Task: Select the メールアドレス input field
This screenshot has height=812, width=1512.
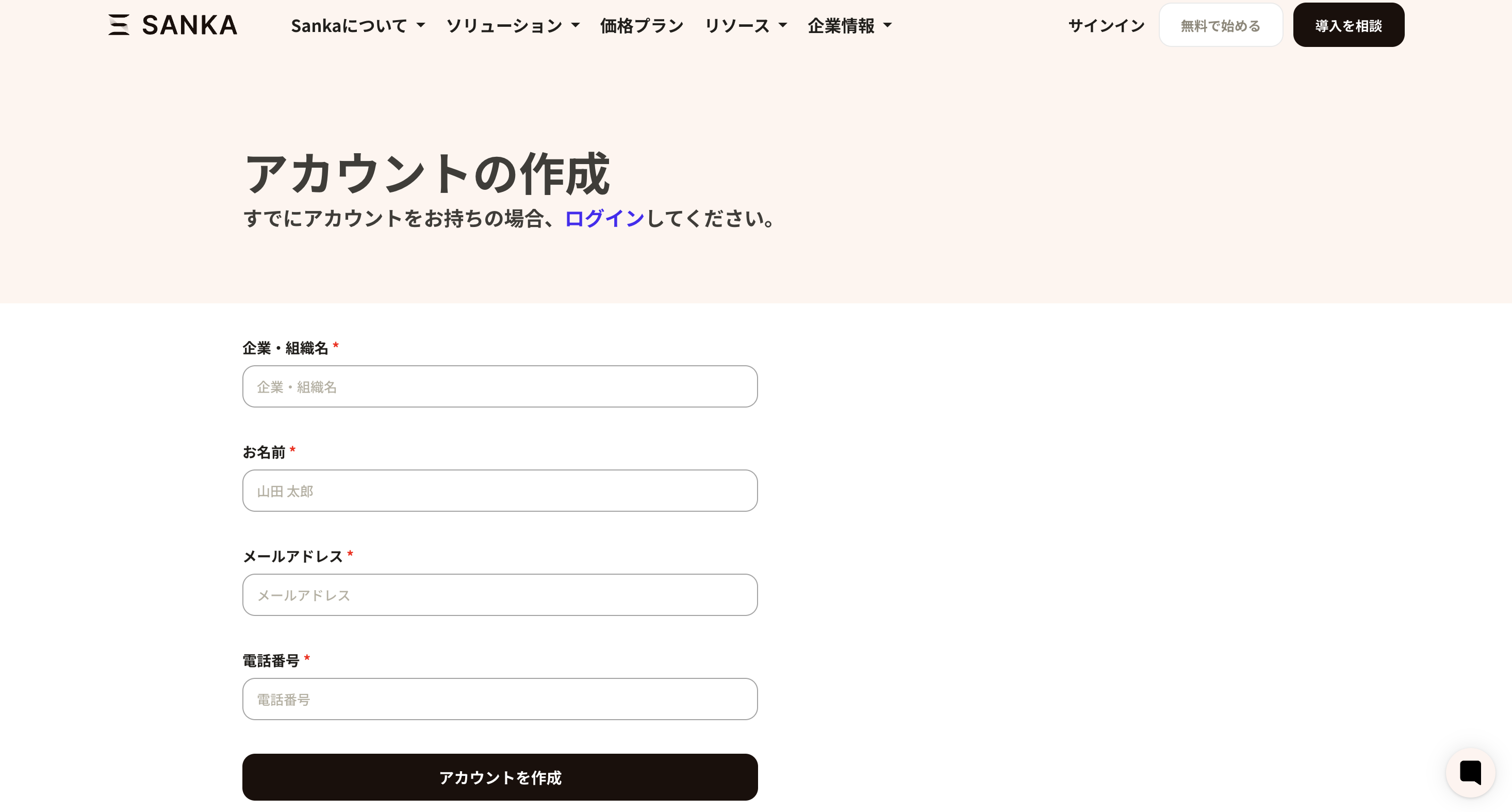Action: click(500, 595)
